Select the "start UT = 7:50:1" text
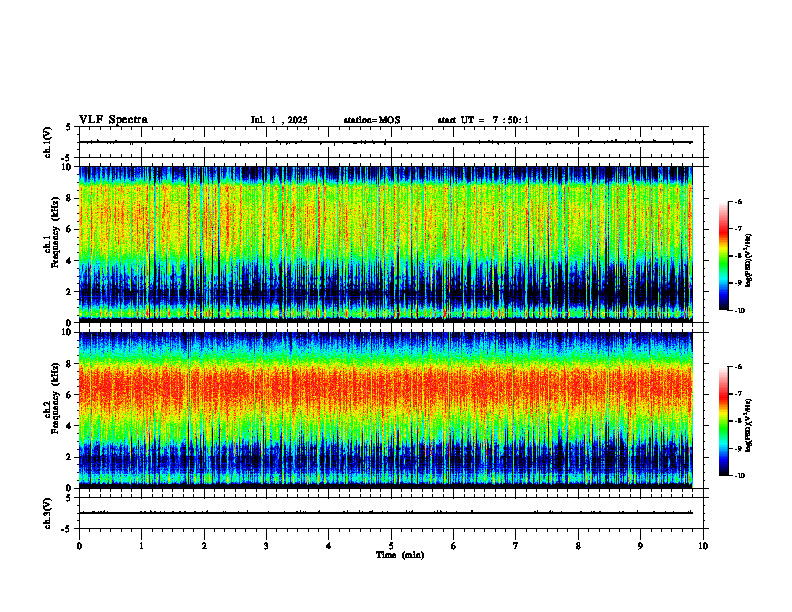The image size is (792, 612). coord(483,120)
